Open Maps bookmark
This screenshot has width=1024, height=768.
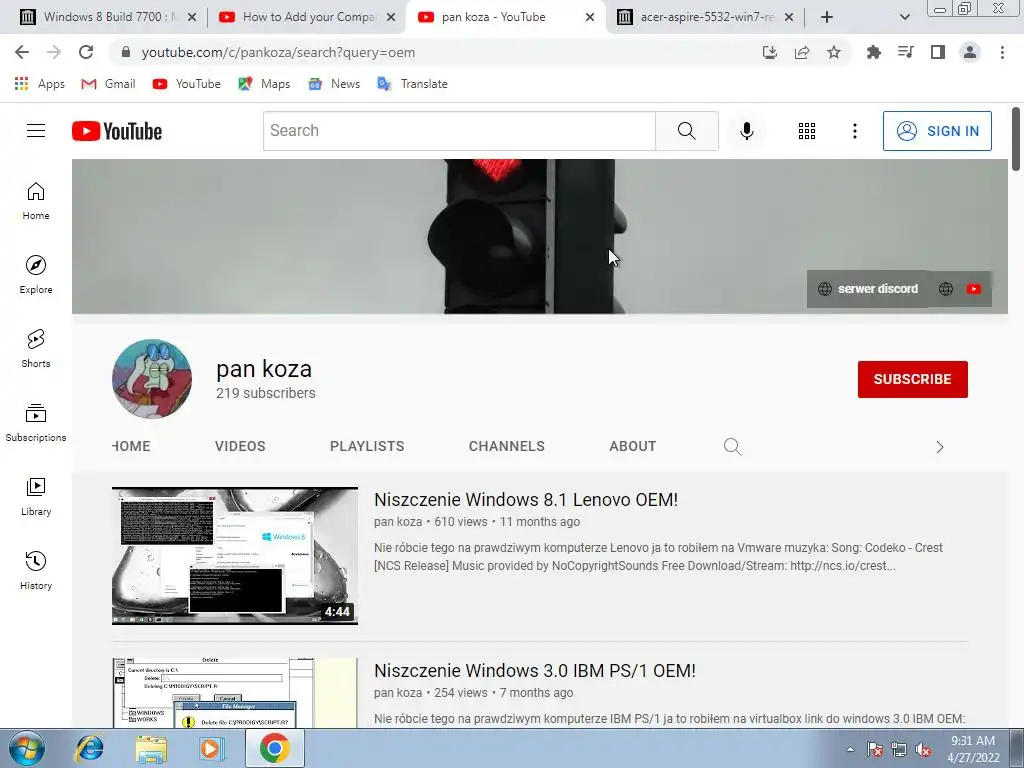[264, 84]
